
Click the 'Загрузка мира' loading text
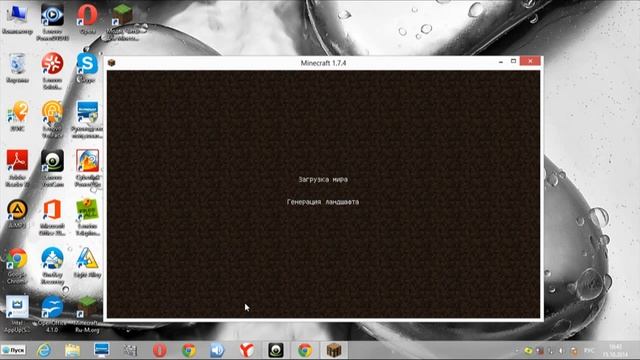tap(323, 180)
